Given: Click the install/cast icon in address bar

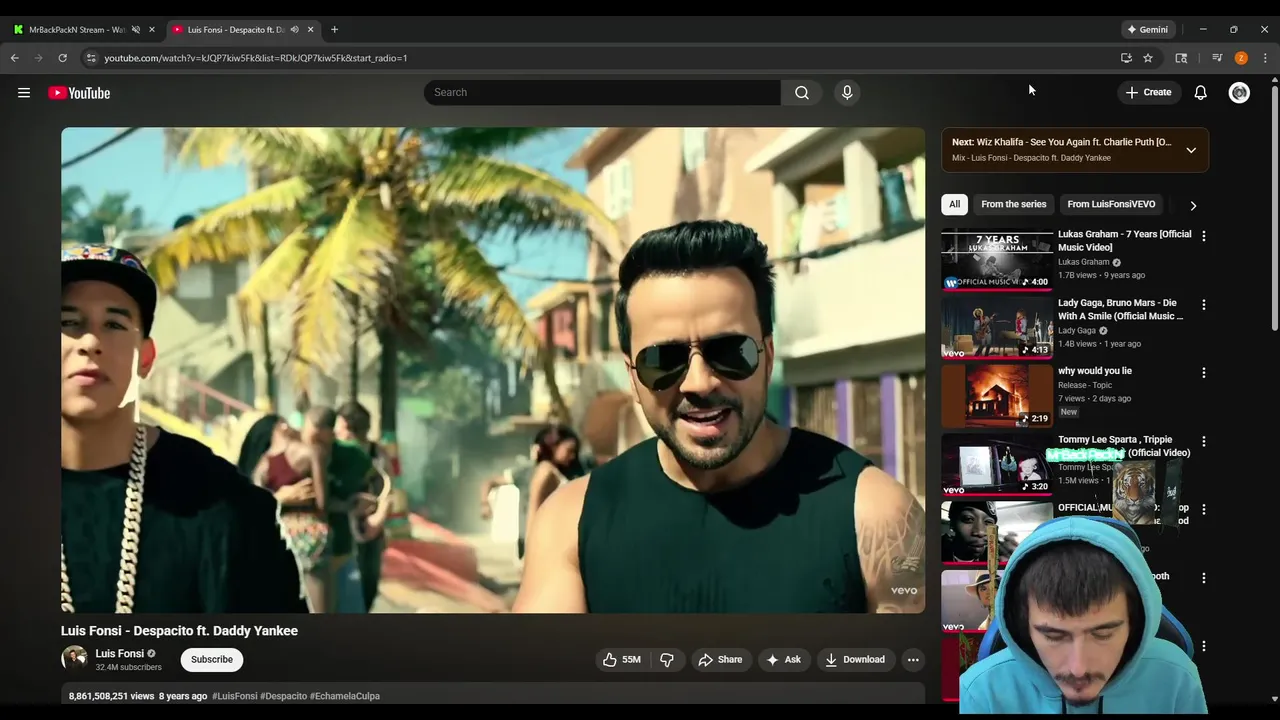Looking at the screenshot, I should tap(1126, 58).
